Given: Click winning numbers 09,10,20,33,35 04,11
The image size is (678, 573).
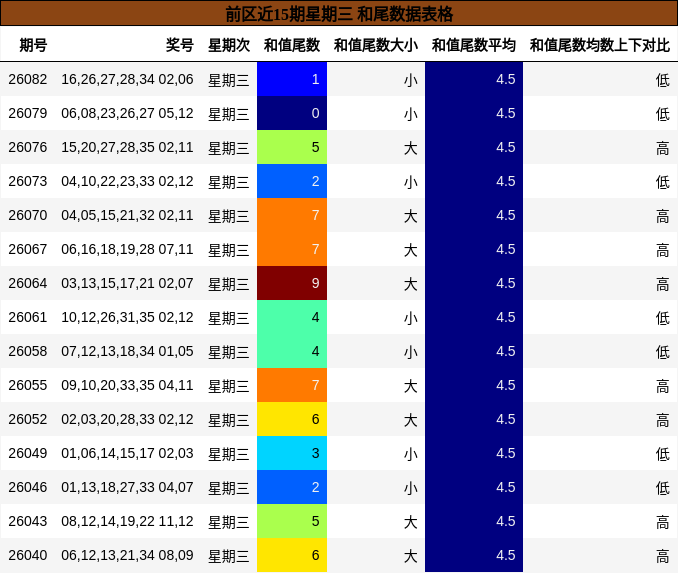Looking at the screenshot, I should (x=127, y=385).
